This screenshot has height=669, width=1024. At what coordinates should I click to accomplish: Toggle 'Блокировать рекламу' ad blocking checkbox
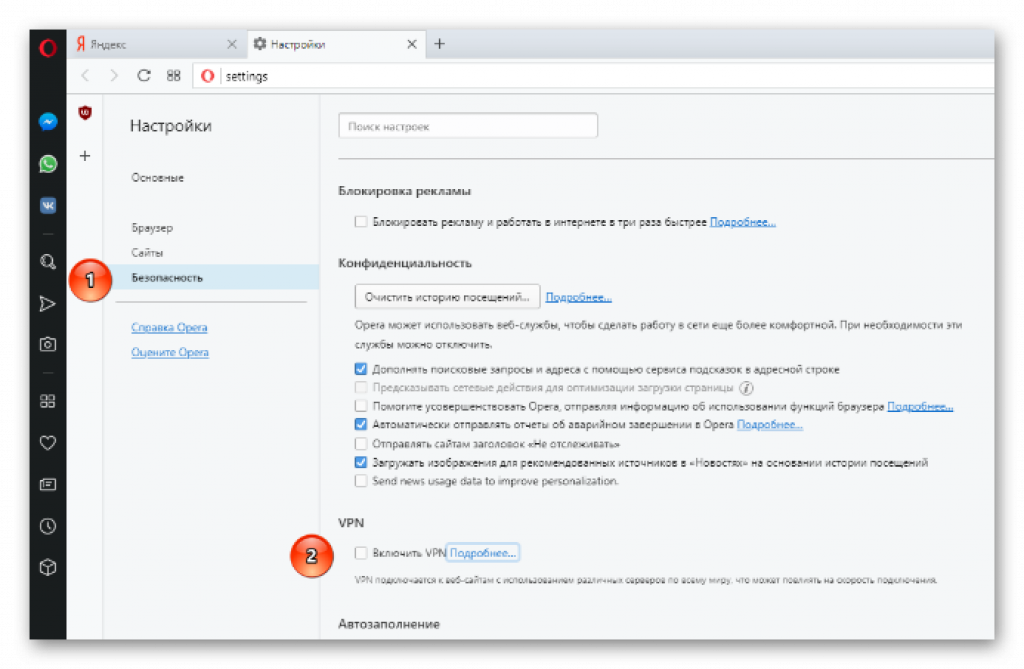(361, 222)
